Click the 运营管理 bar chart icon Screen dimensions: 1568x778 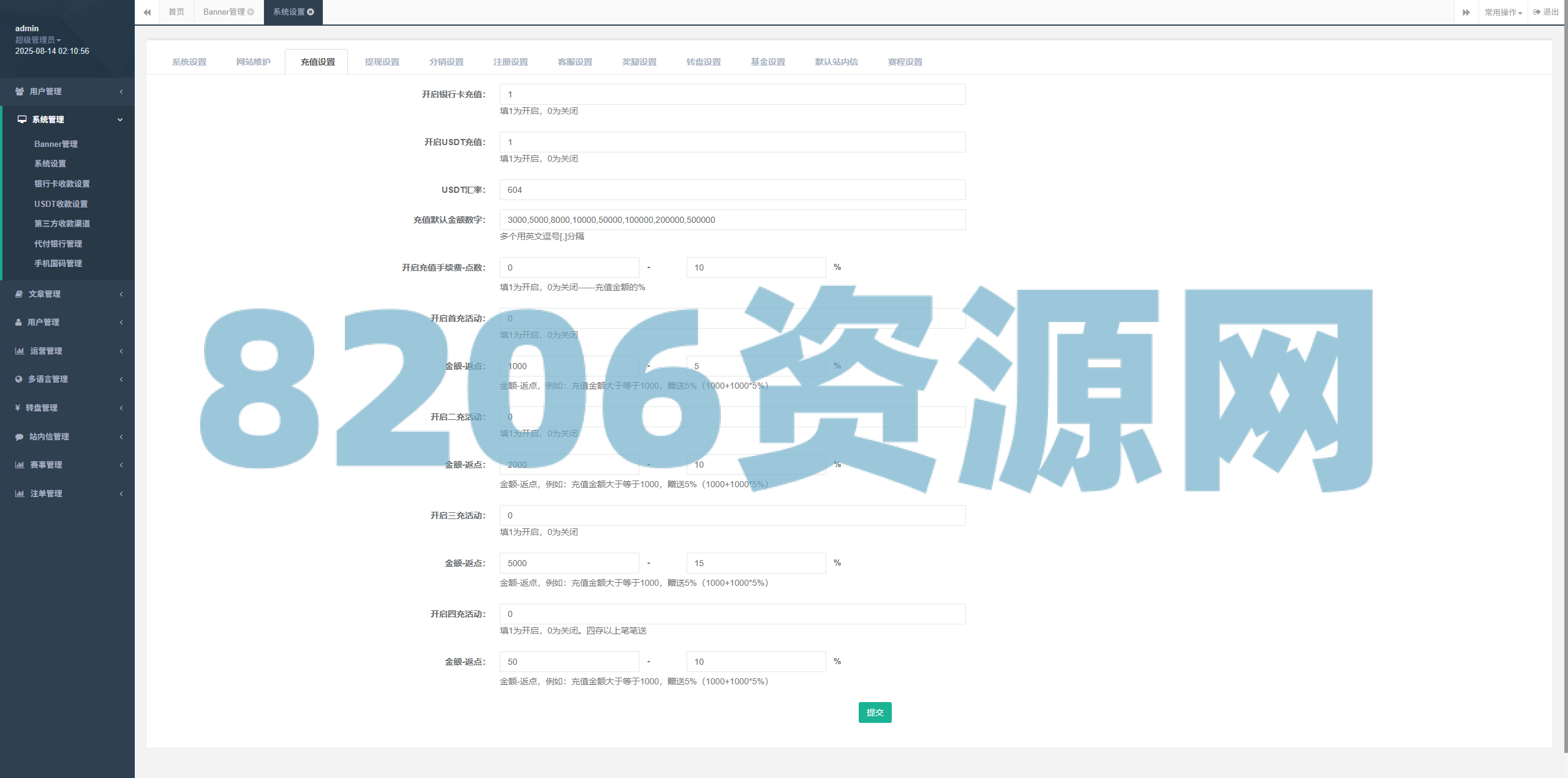coord(19,351)
